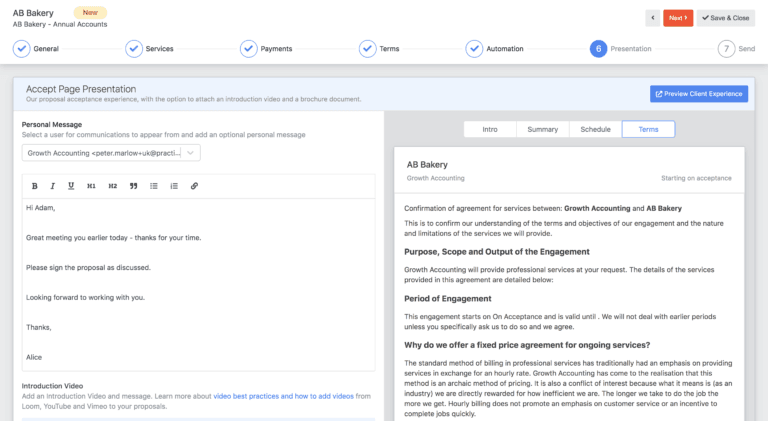The image size is (768, 421).
Task: Click the orange Next button
Action: [x=678, y=18]
